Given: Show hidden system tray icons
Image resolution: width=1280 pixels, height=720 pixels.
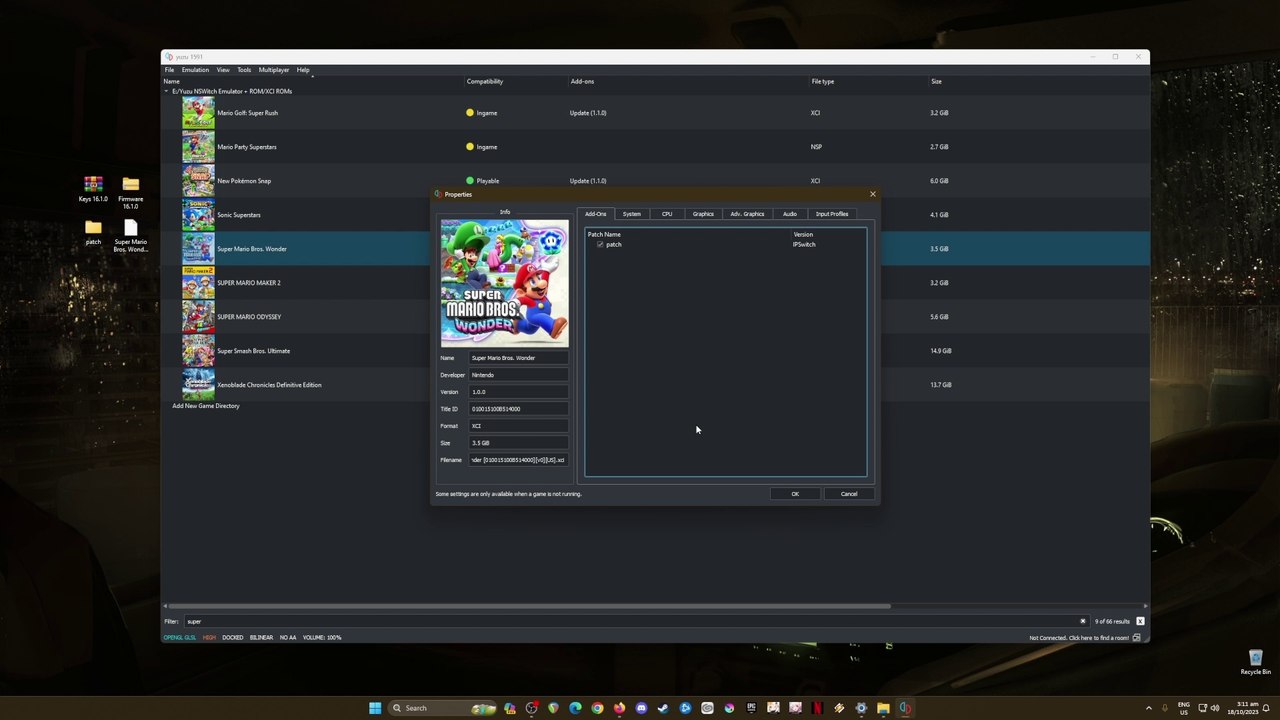Looking at the screenshot, I should point(1149,708).
